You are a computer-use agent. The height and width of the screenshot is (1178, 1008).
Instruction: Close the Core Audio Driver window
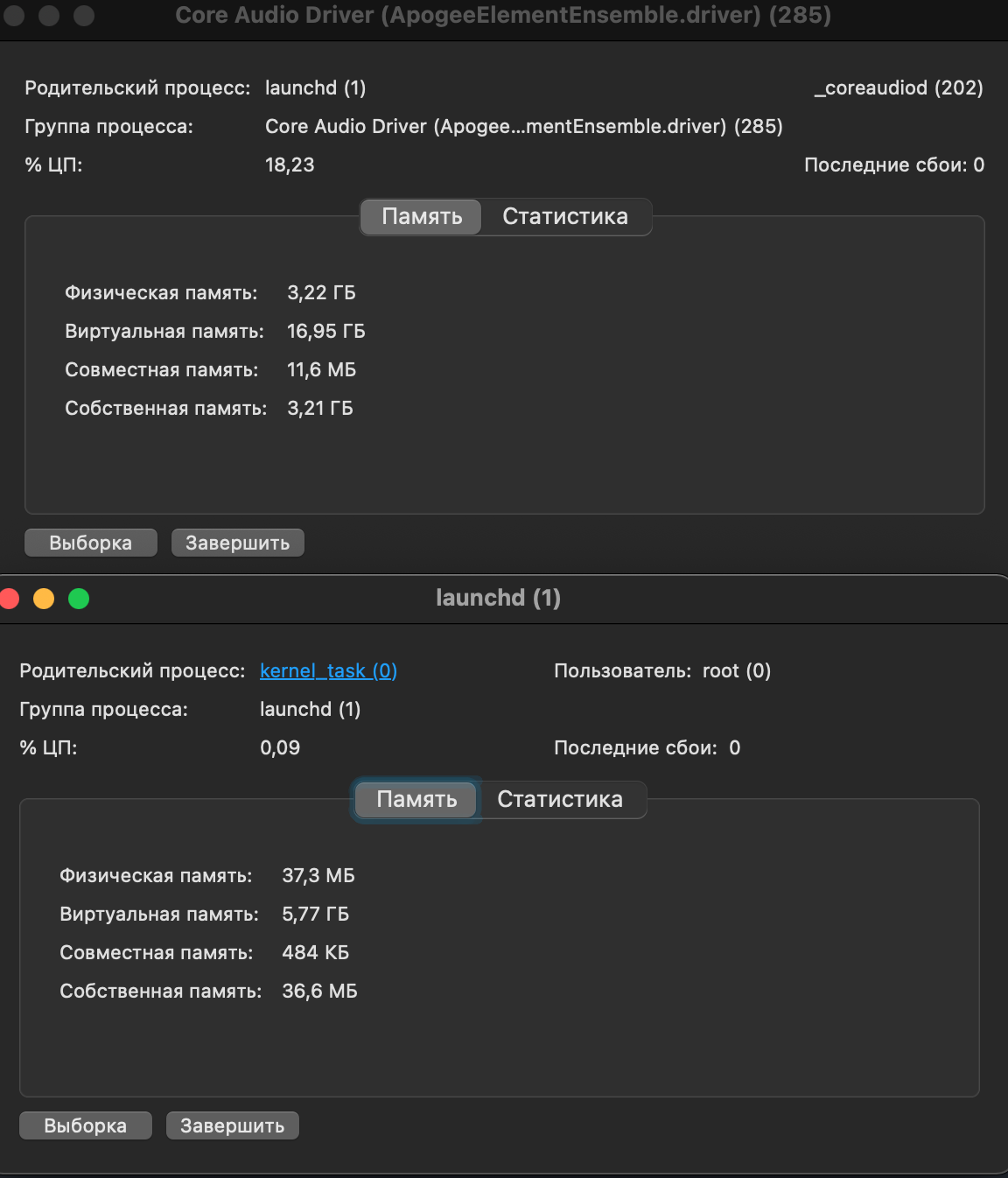[14, 16]
